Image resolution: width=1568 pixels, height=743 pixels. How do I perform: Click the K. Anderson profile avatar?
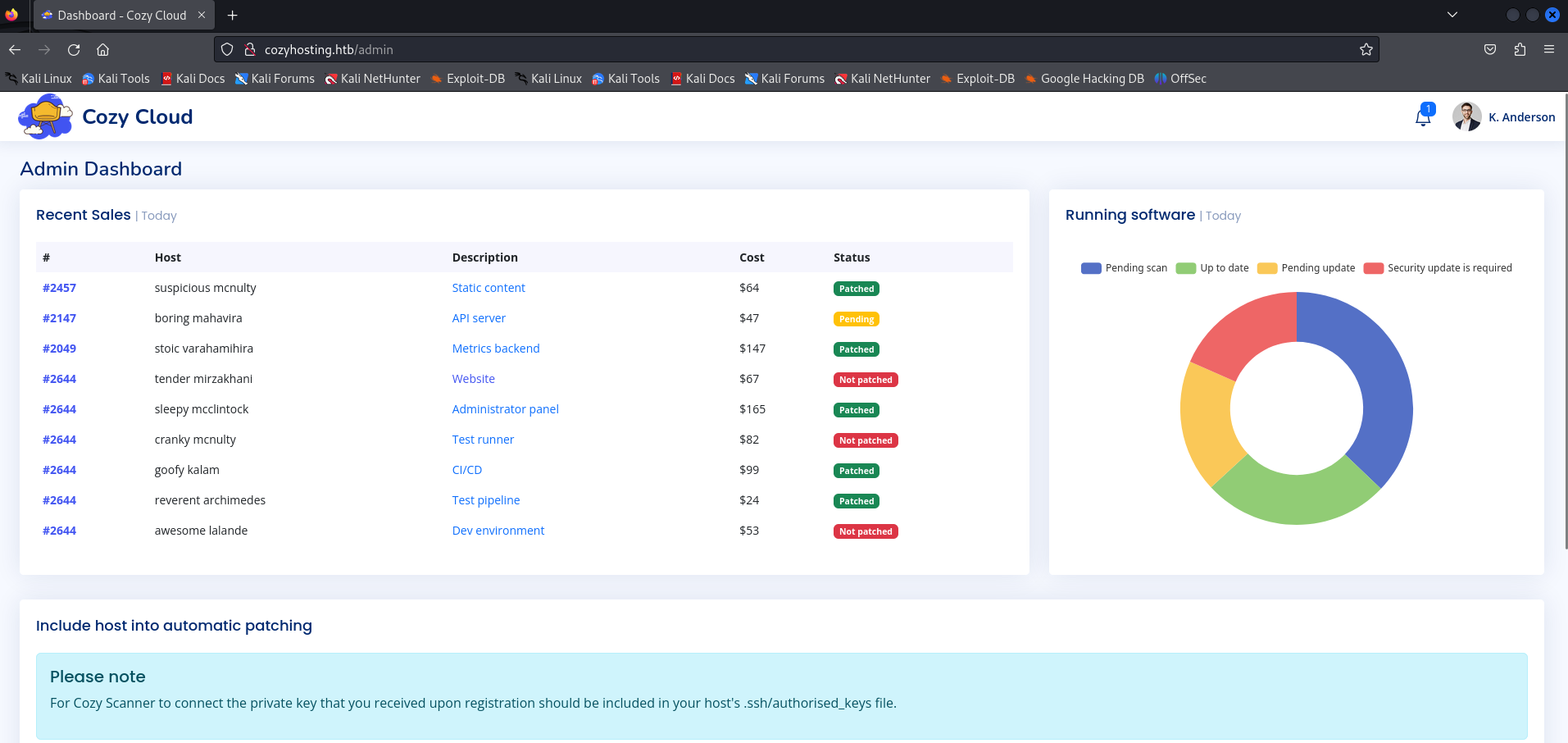coord(1466,116)
